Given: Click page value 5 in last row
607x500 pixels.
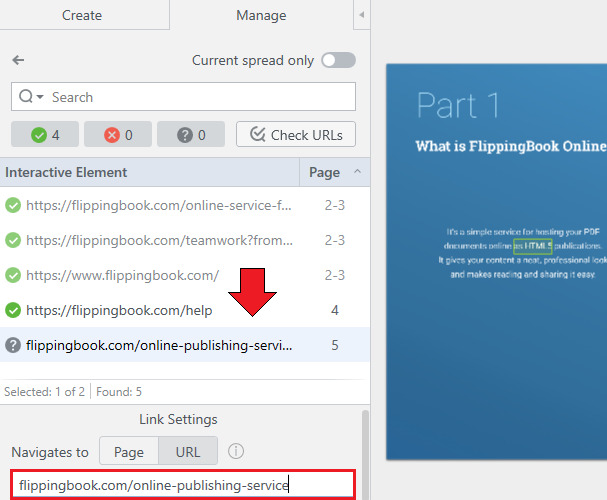Looking at the screenshot, I should tap(334, 345).
